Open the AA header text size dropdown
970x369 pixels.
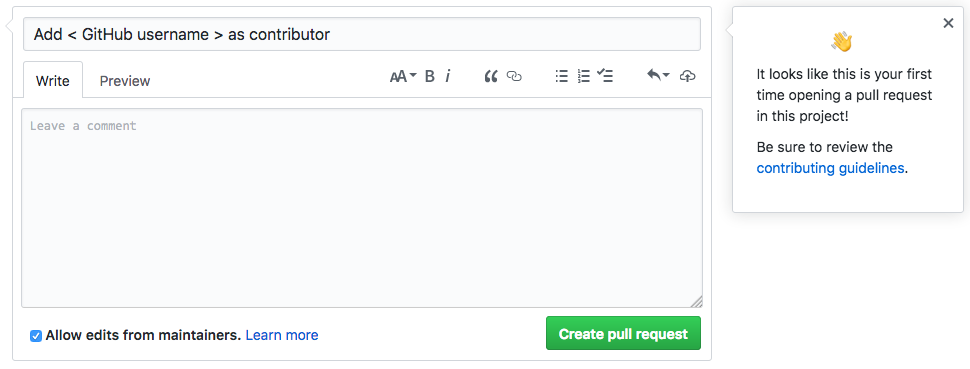[x=403, y=76]
